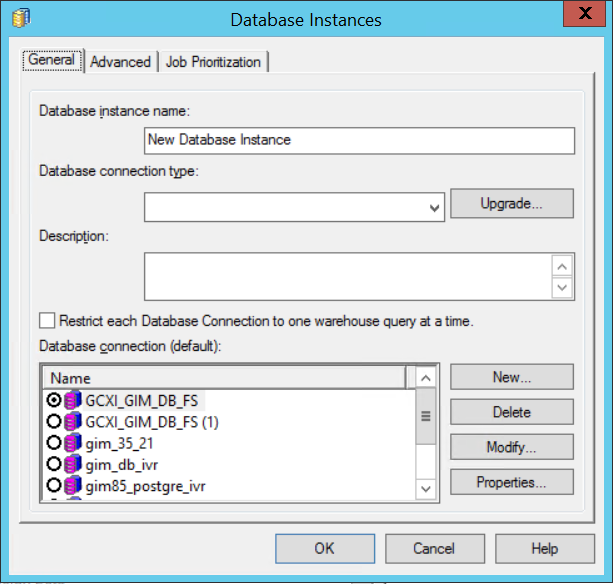This screenshot has height=584, width=613.
Task: Click the Upgrade... button
Action: 511,203
